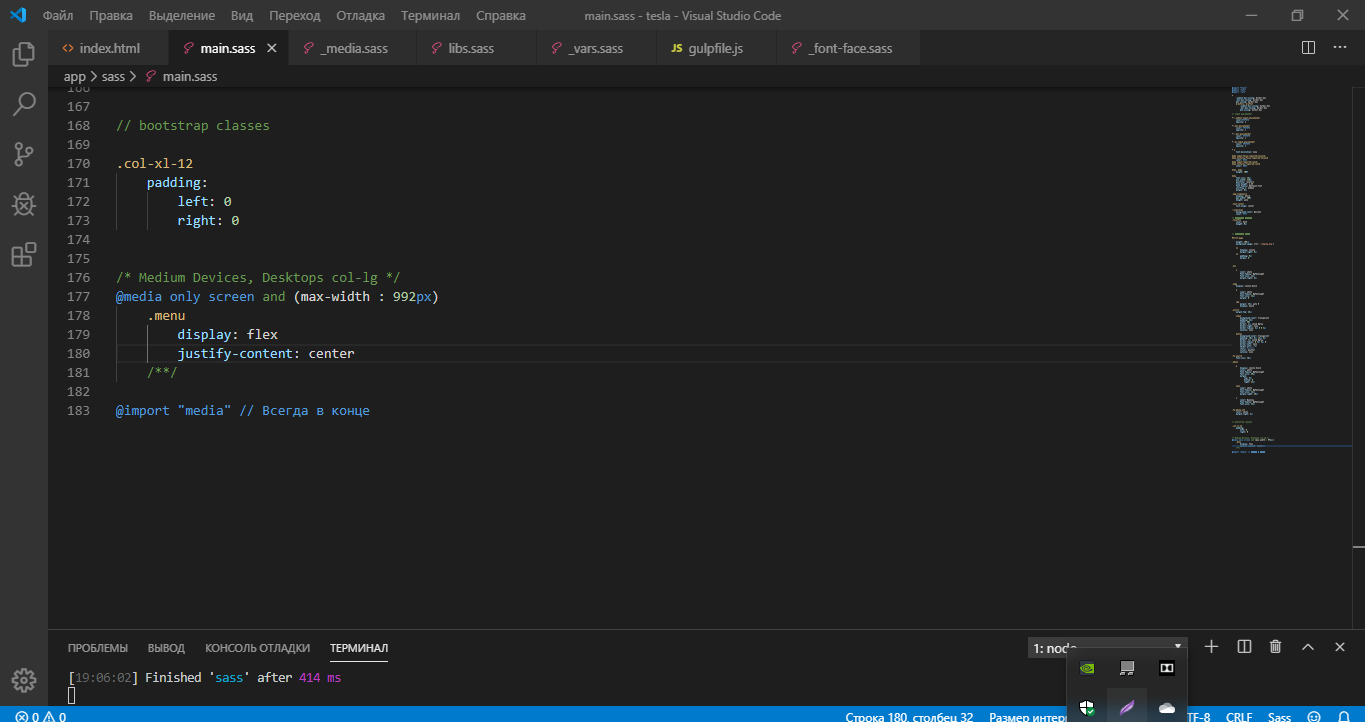Click the 'app' breadcrumb segment

pos(75,76)
